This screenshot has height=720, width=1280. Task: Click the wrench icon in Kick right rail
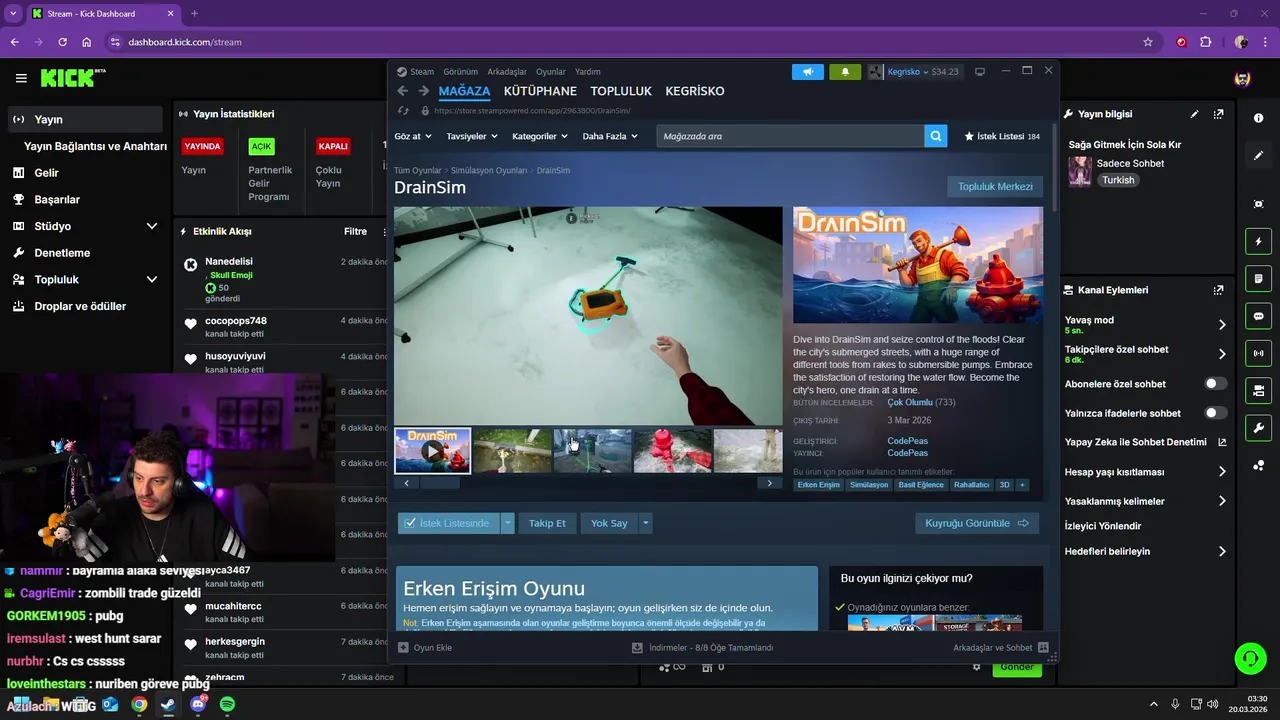1258,428
